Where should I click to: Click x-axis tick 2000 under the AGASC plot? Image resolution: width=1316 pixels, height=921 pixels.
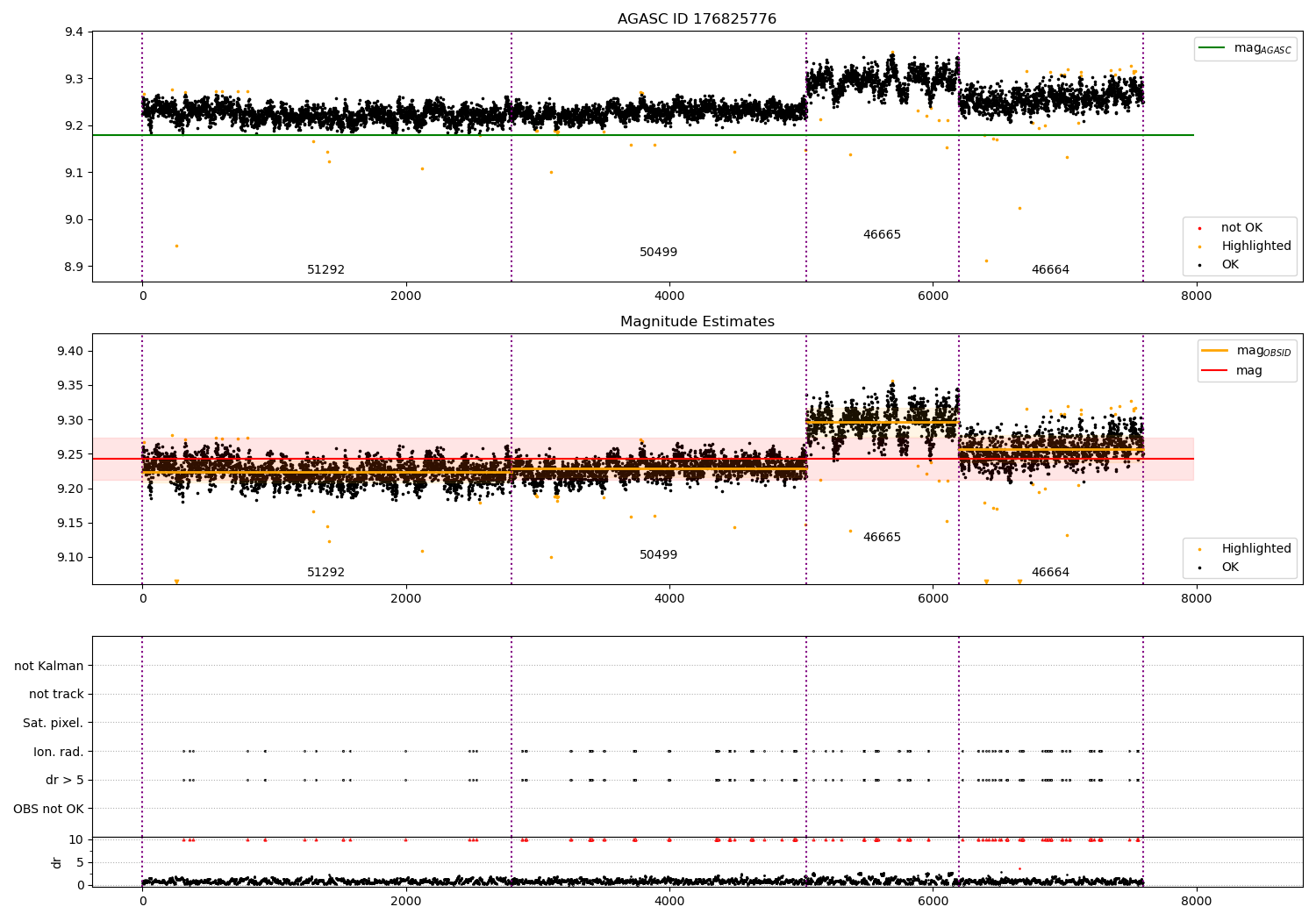[406, 296]
